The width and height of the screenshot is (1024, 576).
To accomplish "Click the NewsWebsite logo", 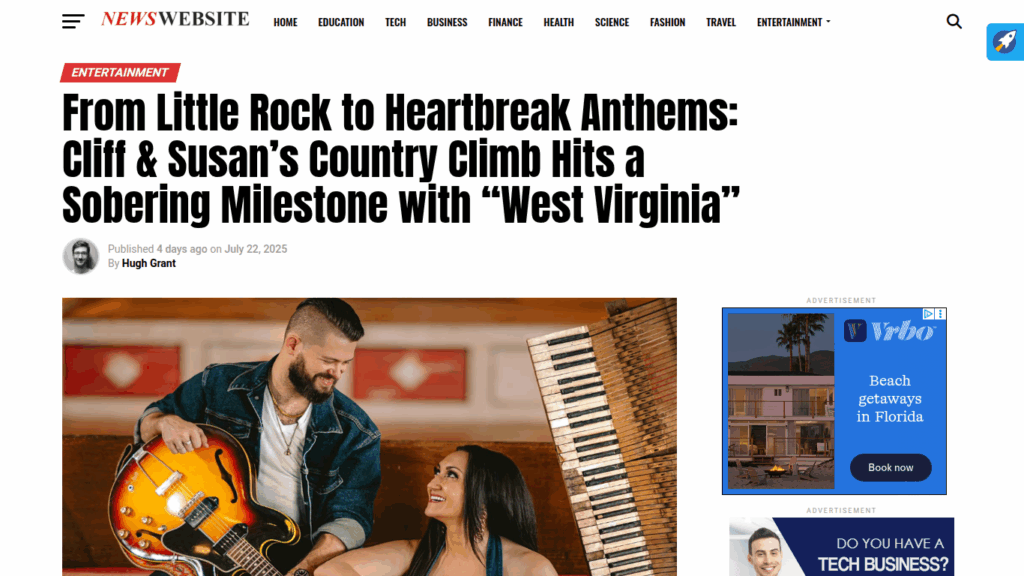I will (175, 20).
